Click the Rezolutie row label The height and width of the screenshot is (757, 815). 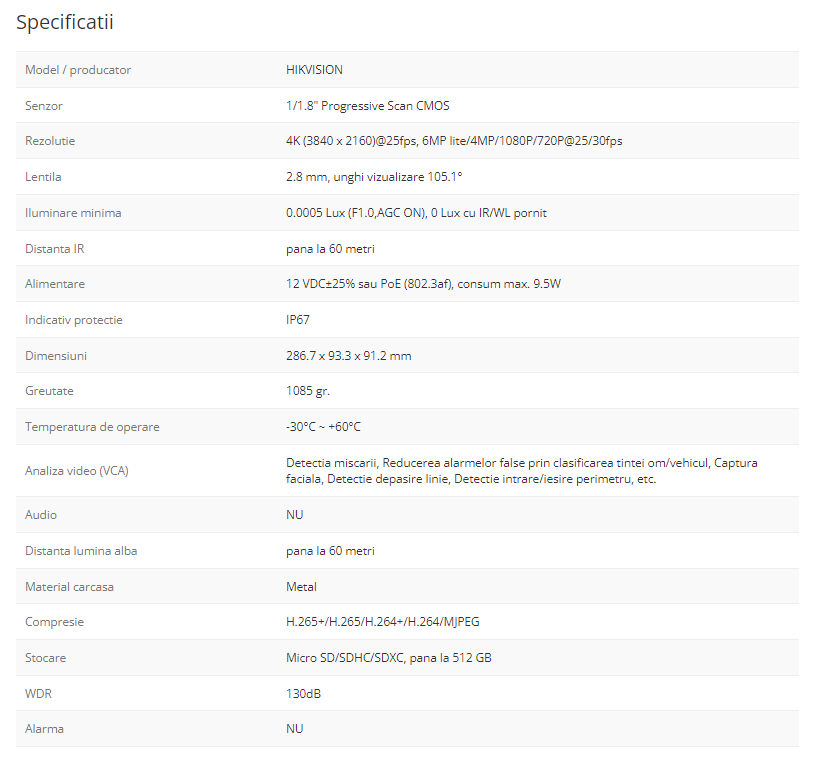point(50,141)
